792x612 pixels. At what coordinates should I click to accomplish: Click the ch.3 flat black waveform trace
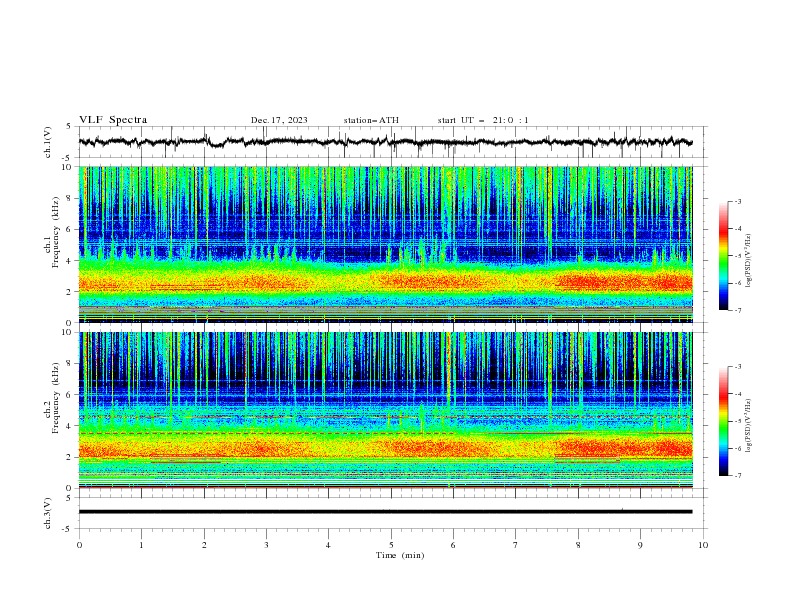(385, 512)
